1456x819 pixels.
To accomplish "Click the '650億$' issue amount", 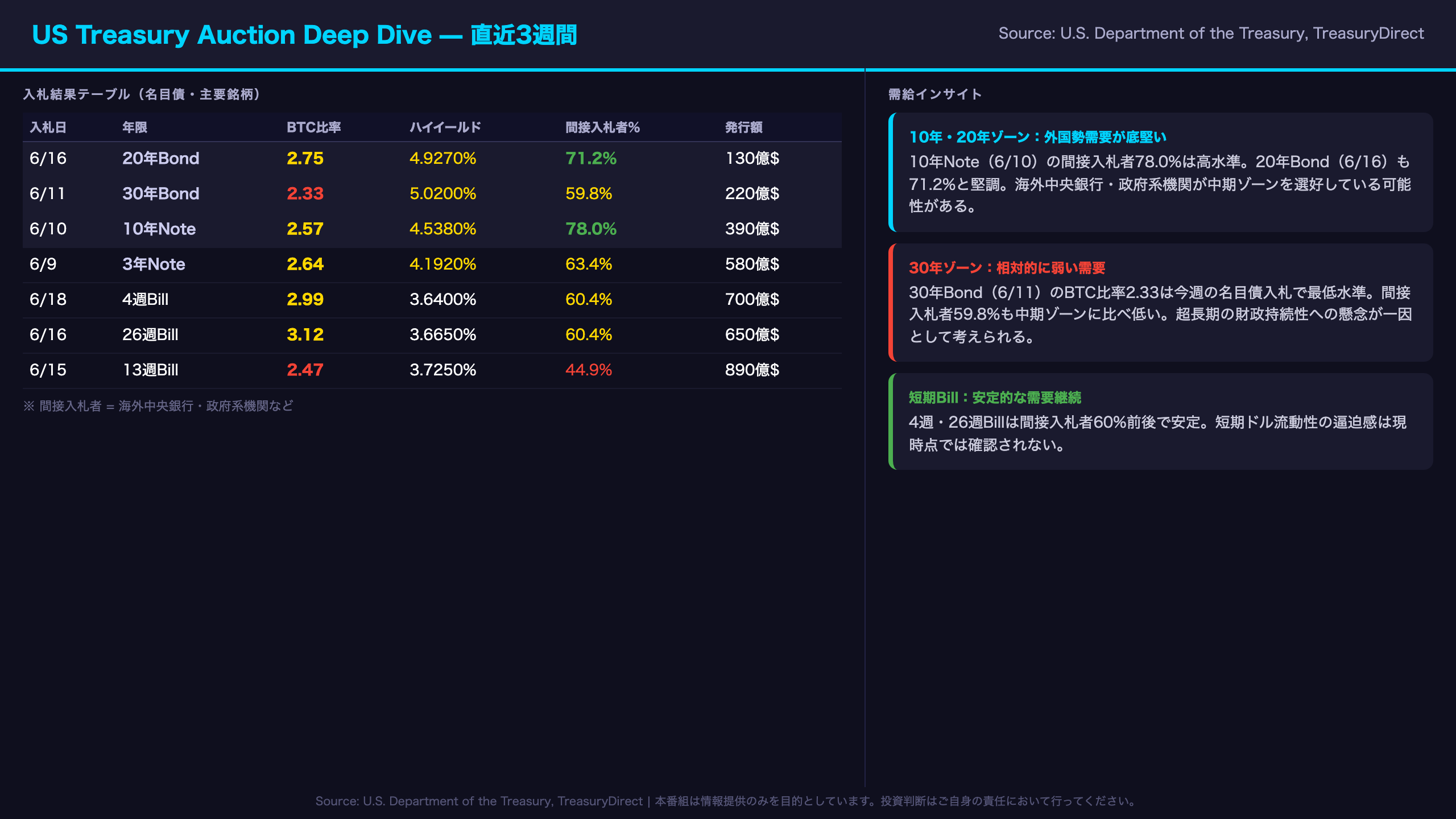I will point(752,334).
